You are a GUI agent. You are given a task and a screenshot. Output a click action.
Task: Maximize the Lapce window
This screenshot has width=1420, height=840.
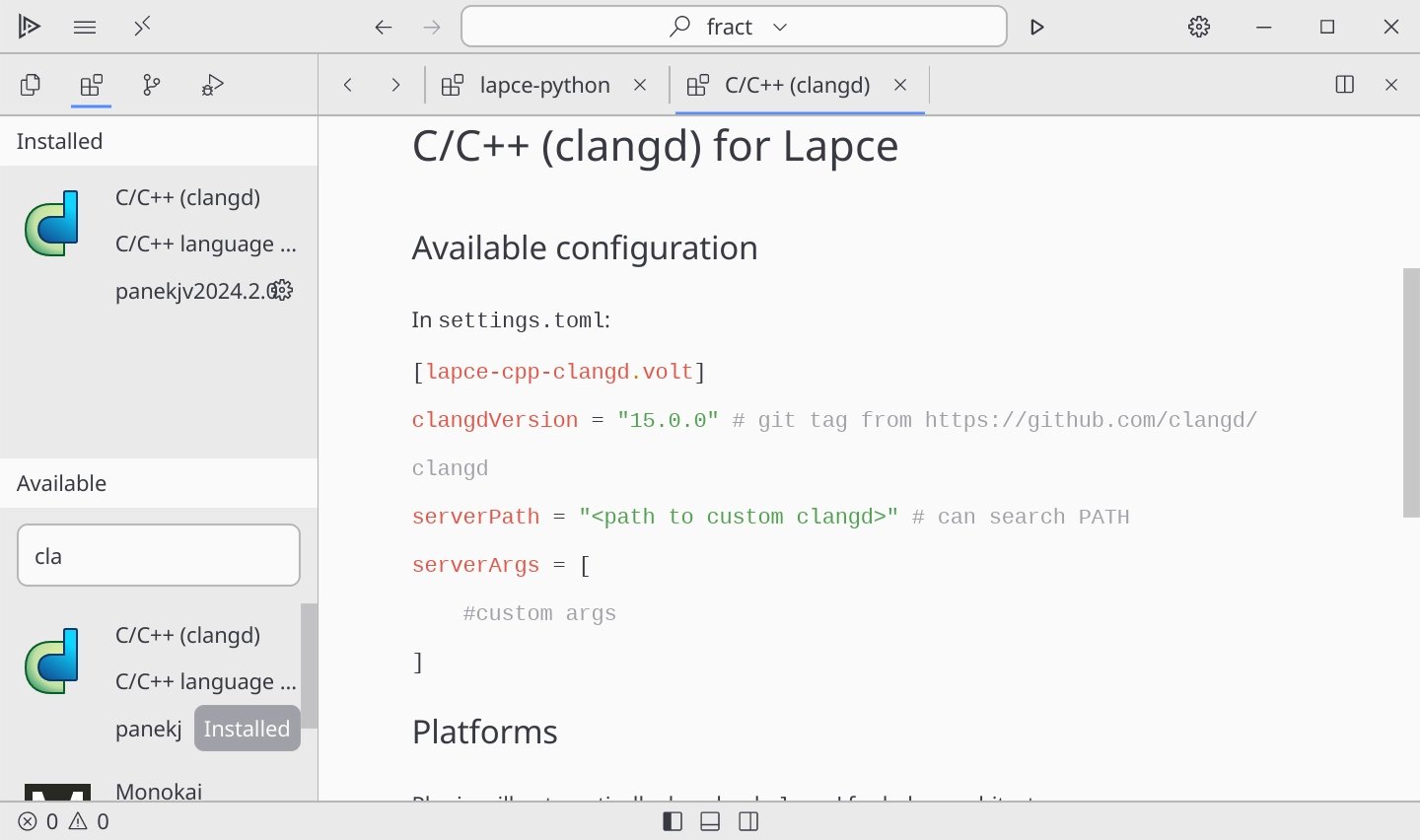click(x=1327, y=27)
